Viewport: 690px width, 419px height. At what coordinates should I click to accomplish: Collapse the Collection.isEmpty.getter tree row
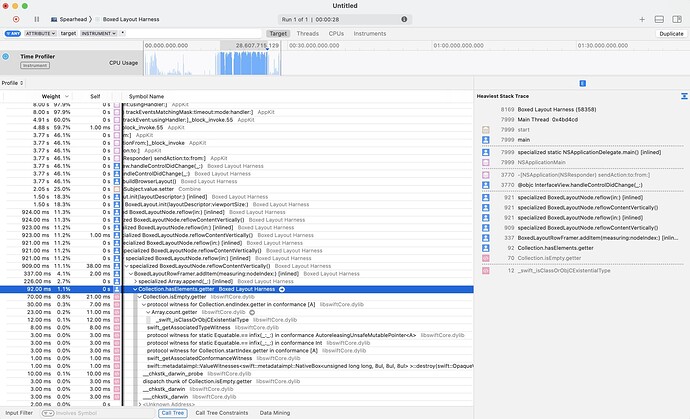point(139,297)
